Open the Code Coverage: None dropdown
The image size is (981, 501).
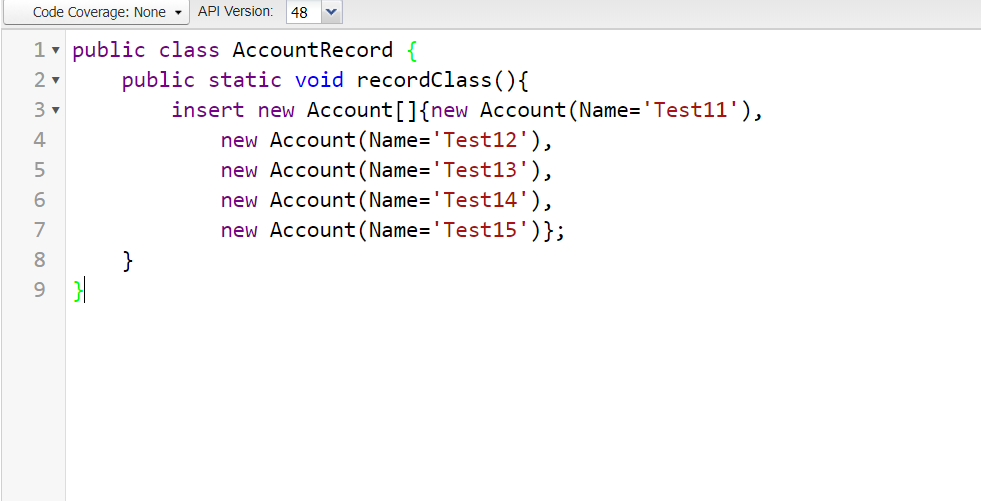pyautogui.click(x=96, y=12)
